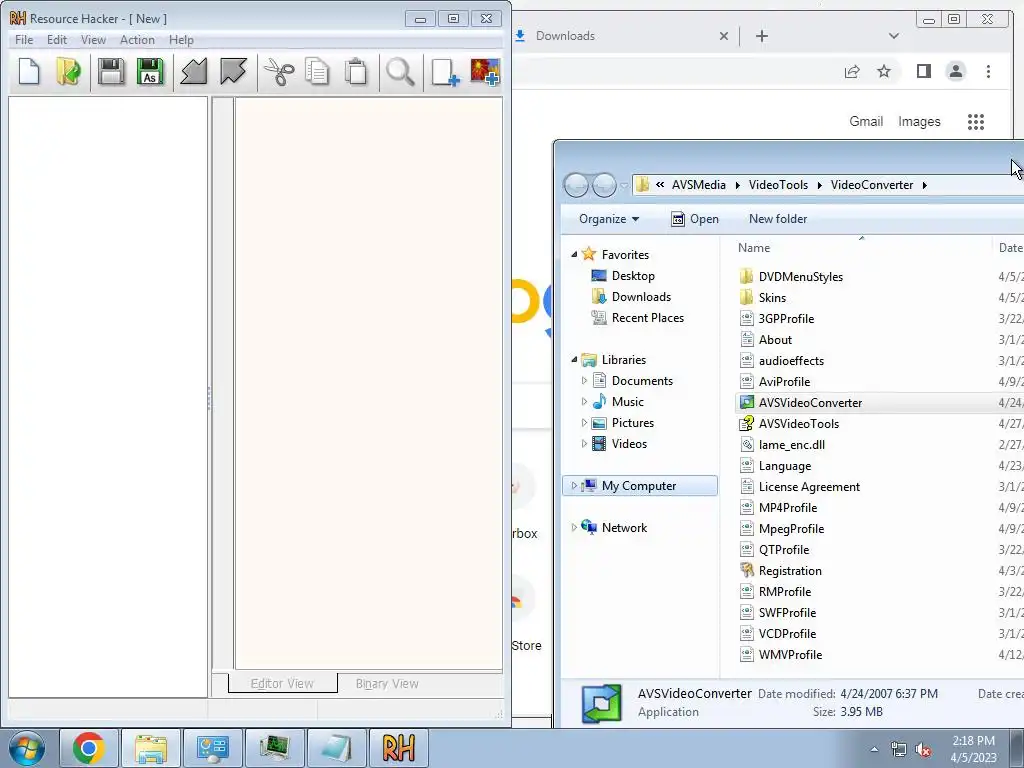Collapse the Favorites group
Viewport: 1024px width, 768px height.
[574, 255]
